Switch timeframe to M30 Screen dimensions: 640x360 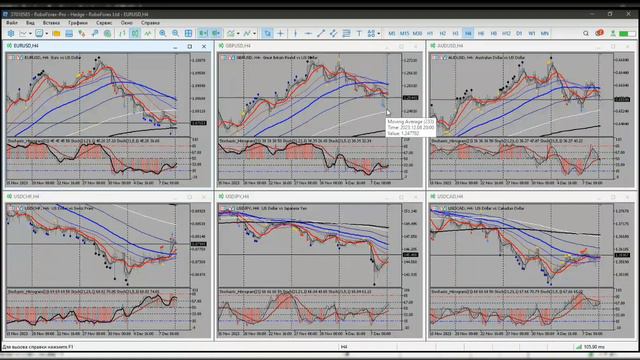click(x=417, y=33)
